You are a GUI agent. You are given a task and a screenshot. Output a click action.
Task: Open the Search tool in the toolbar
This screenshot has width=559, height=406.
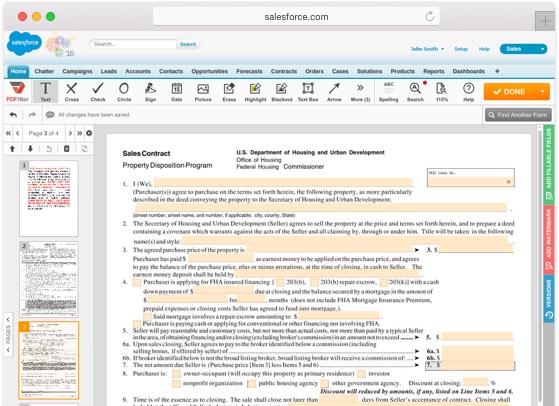coord(415,92)
